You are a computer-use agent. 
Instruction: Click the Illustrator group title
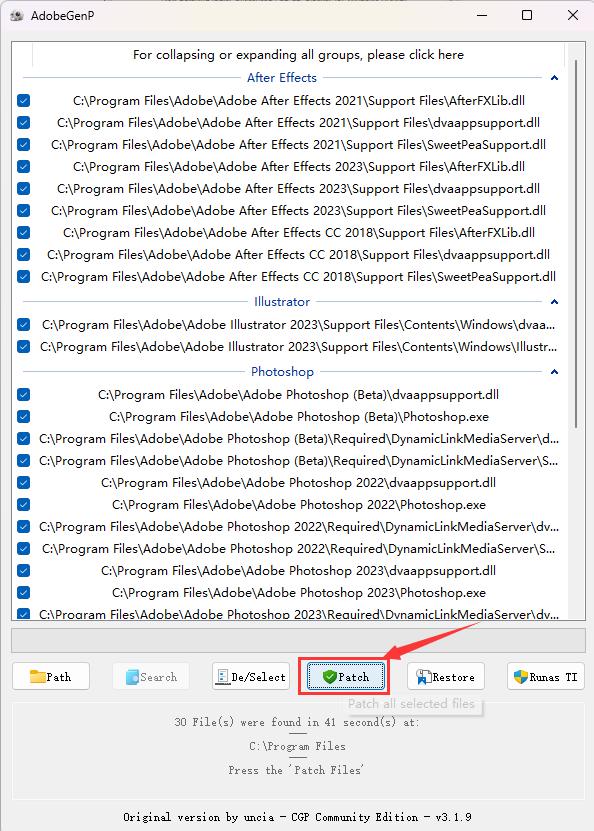(282, 302)
